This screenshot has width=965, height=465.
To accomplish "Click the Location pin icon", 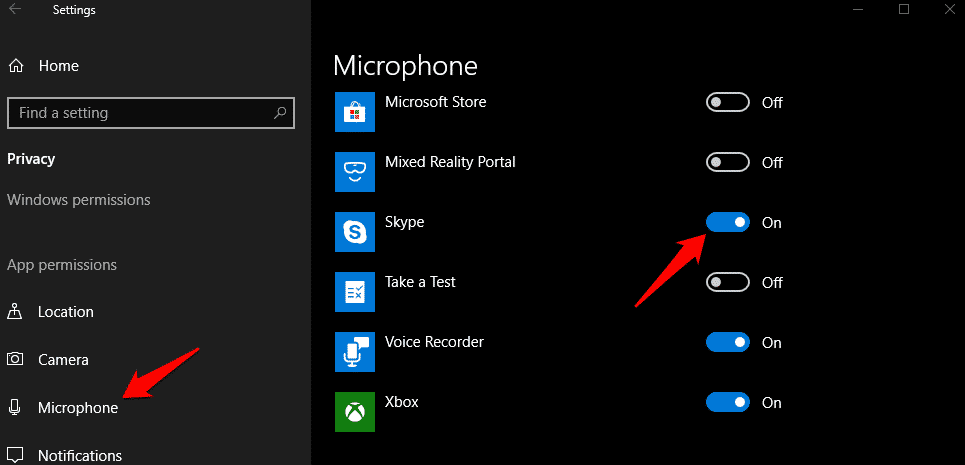I will click(x=14, y=311).
